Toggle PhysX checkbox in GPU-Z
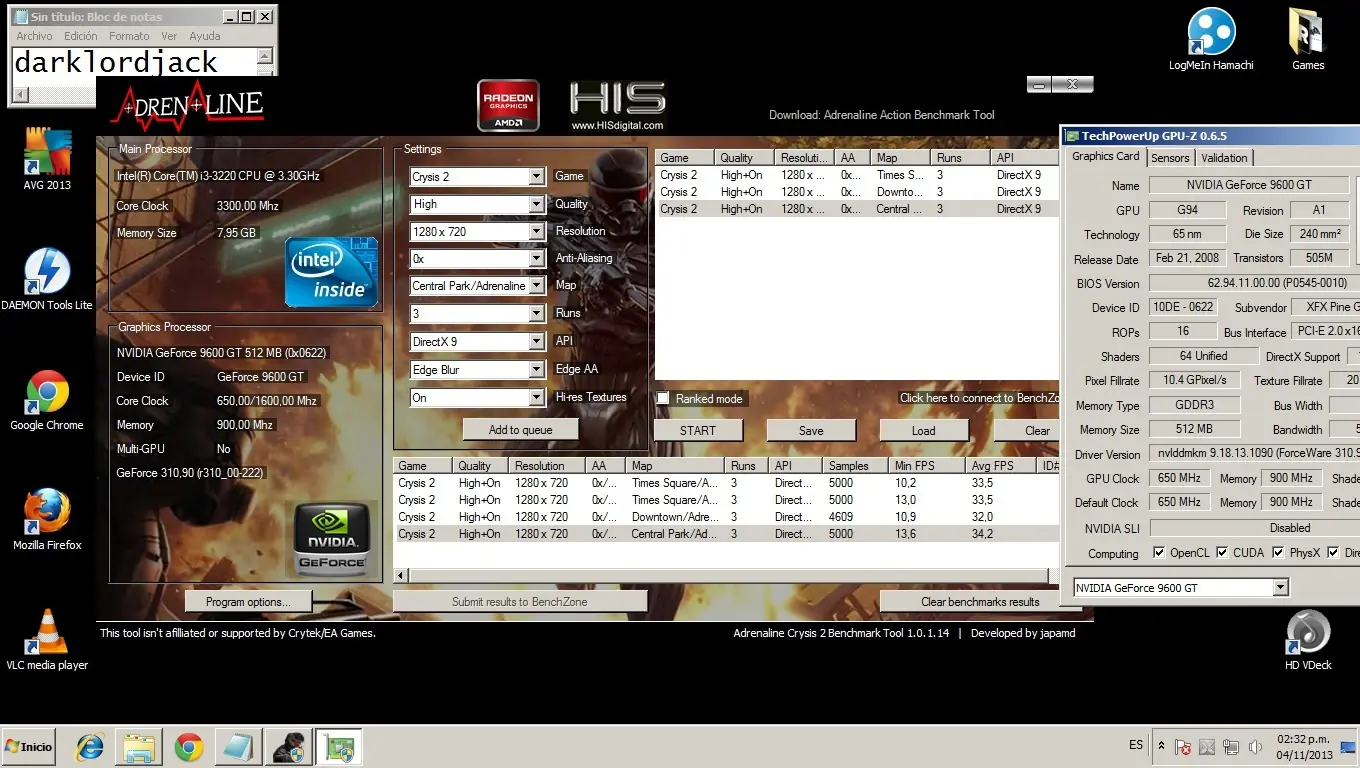Viewport: 1360px width, 768px height. tap(1278, 552)
